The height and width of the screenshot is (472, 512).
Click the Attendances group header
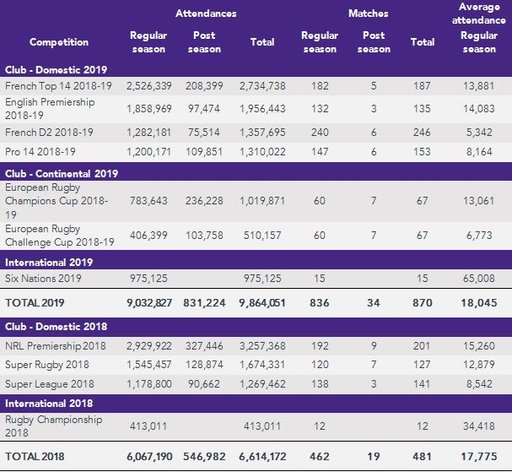tap(206, 13)
